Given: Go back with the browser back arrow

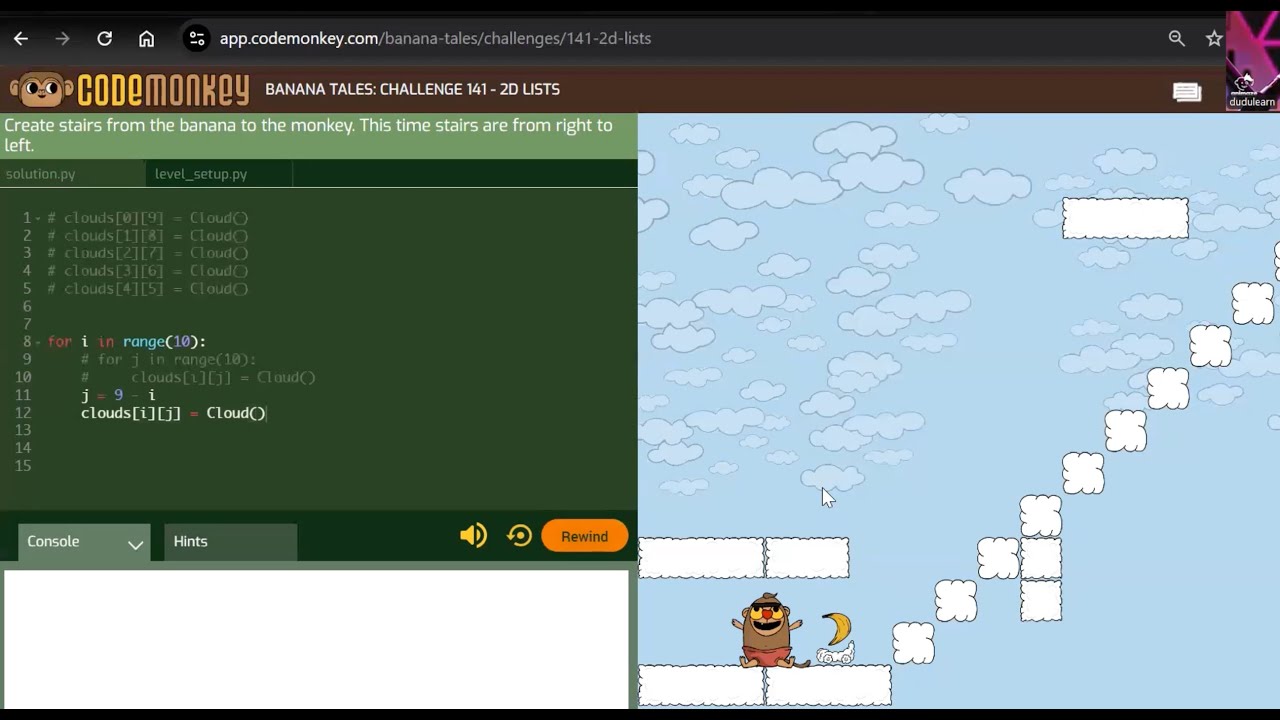Looking at the screenshot, I should click(x=21, y=38).
